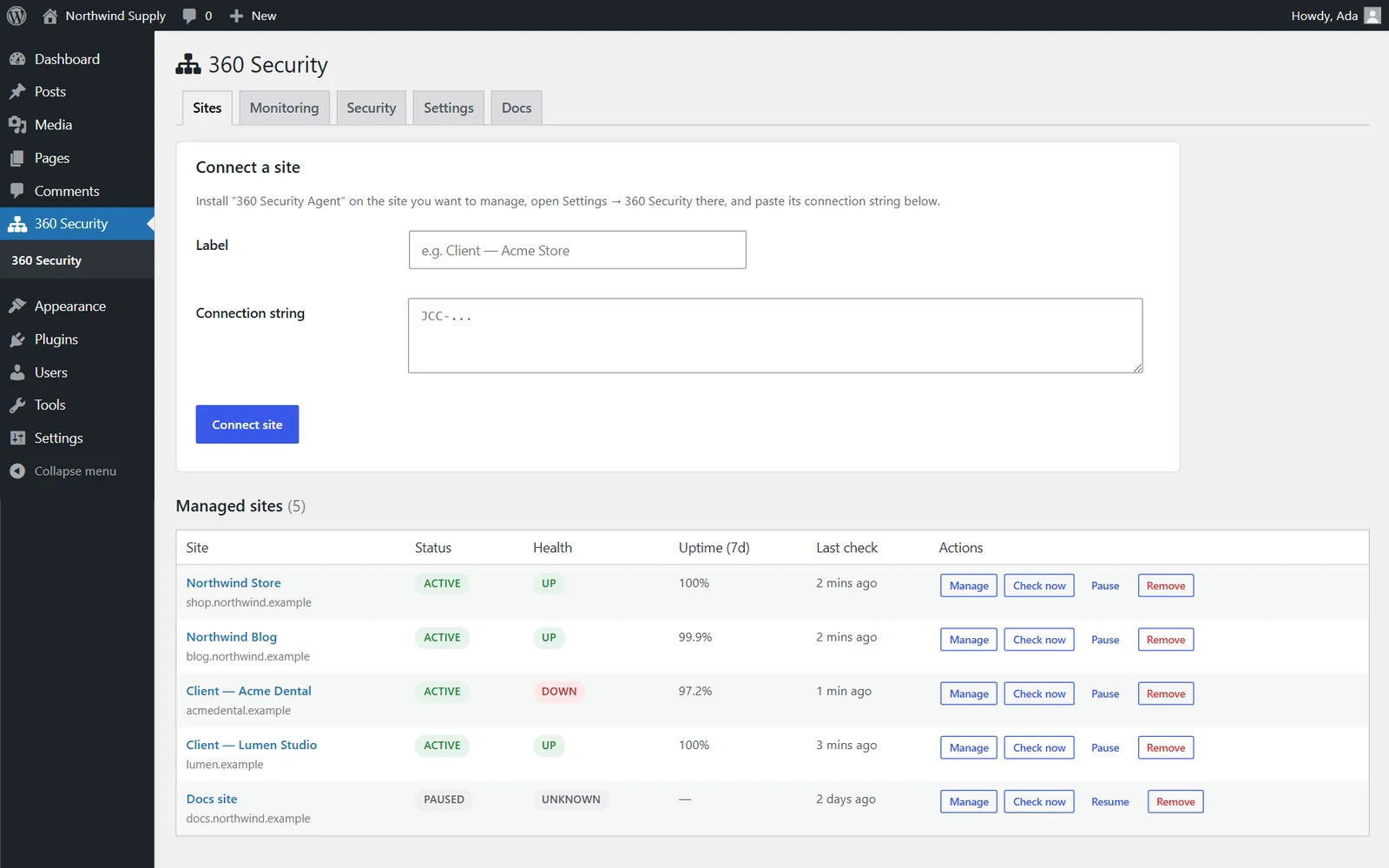This screenshot has width=1389, height=868.
Task: Click the PAUSED status badge for Docs site
Action: pos(444,799)
